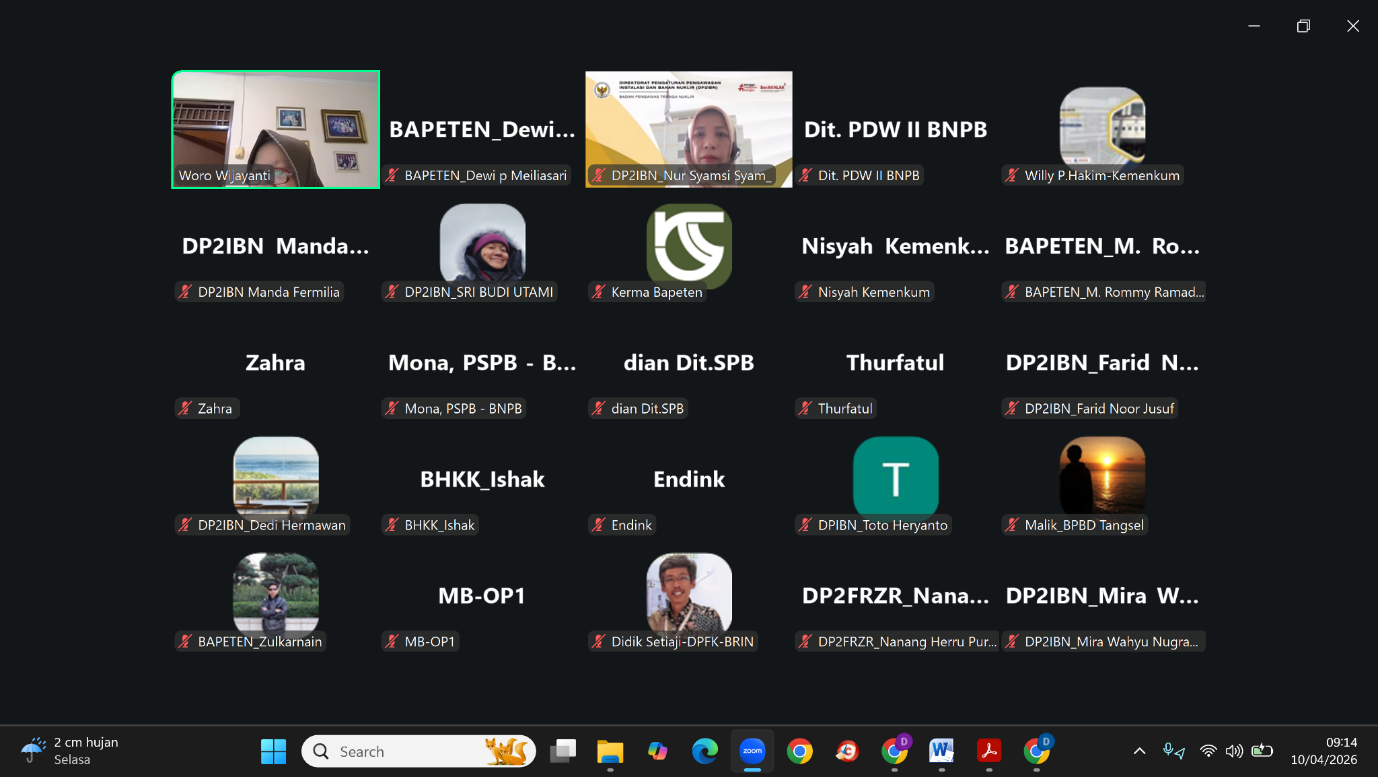Click the Zoom icon in the taskbar
This screenshot has width=1378, height=777.
point(752,751)
